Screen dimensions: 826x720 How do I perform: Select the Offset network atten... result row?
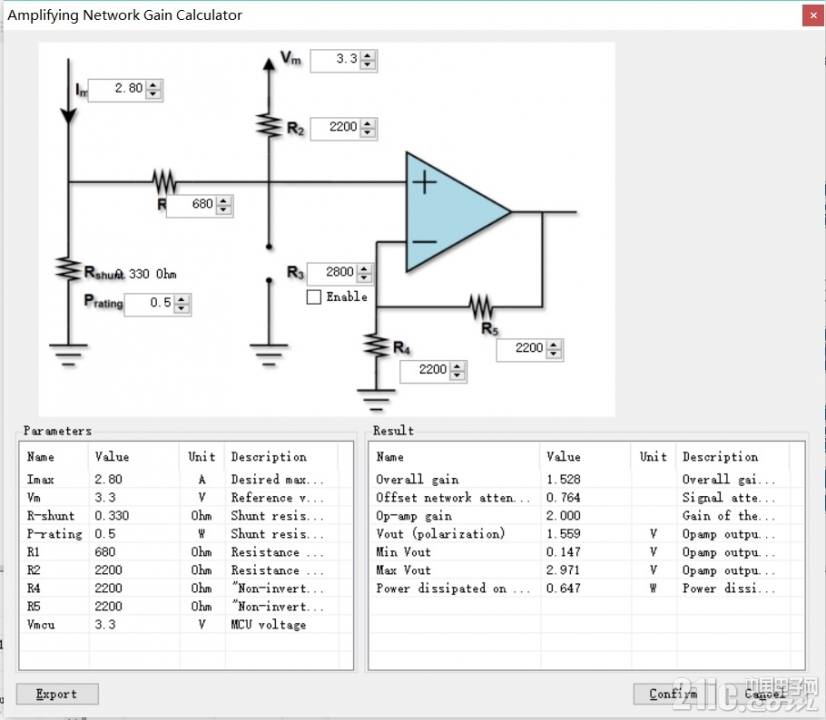587,497
